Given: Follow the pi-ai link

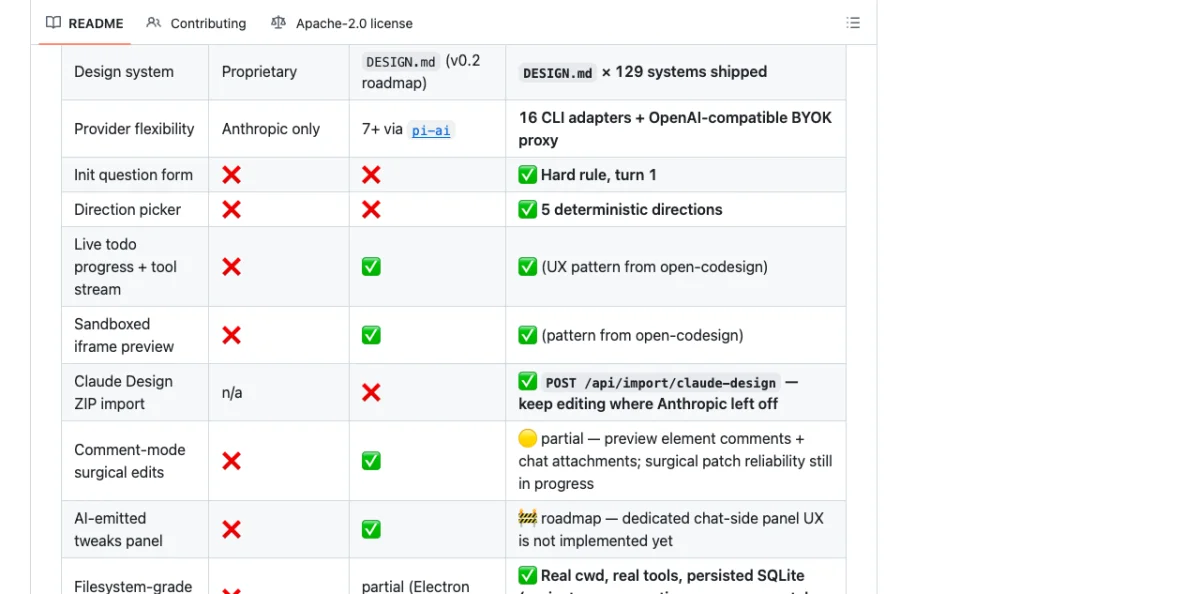Looking at the screenshot, I should click(431, 130).
